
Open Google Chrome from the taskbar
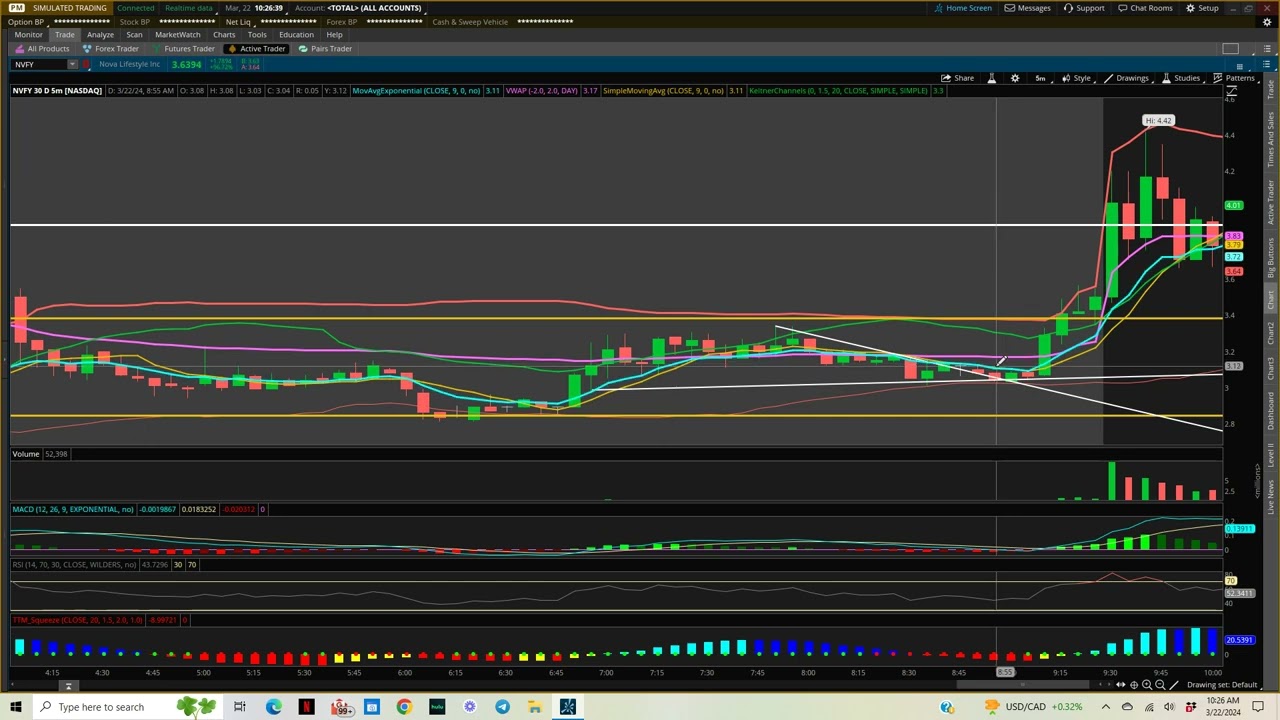[404, 707]
